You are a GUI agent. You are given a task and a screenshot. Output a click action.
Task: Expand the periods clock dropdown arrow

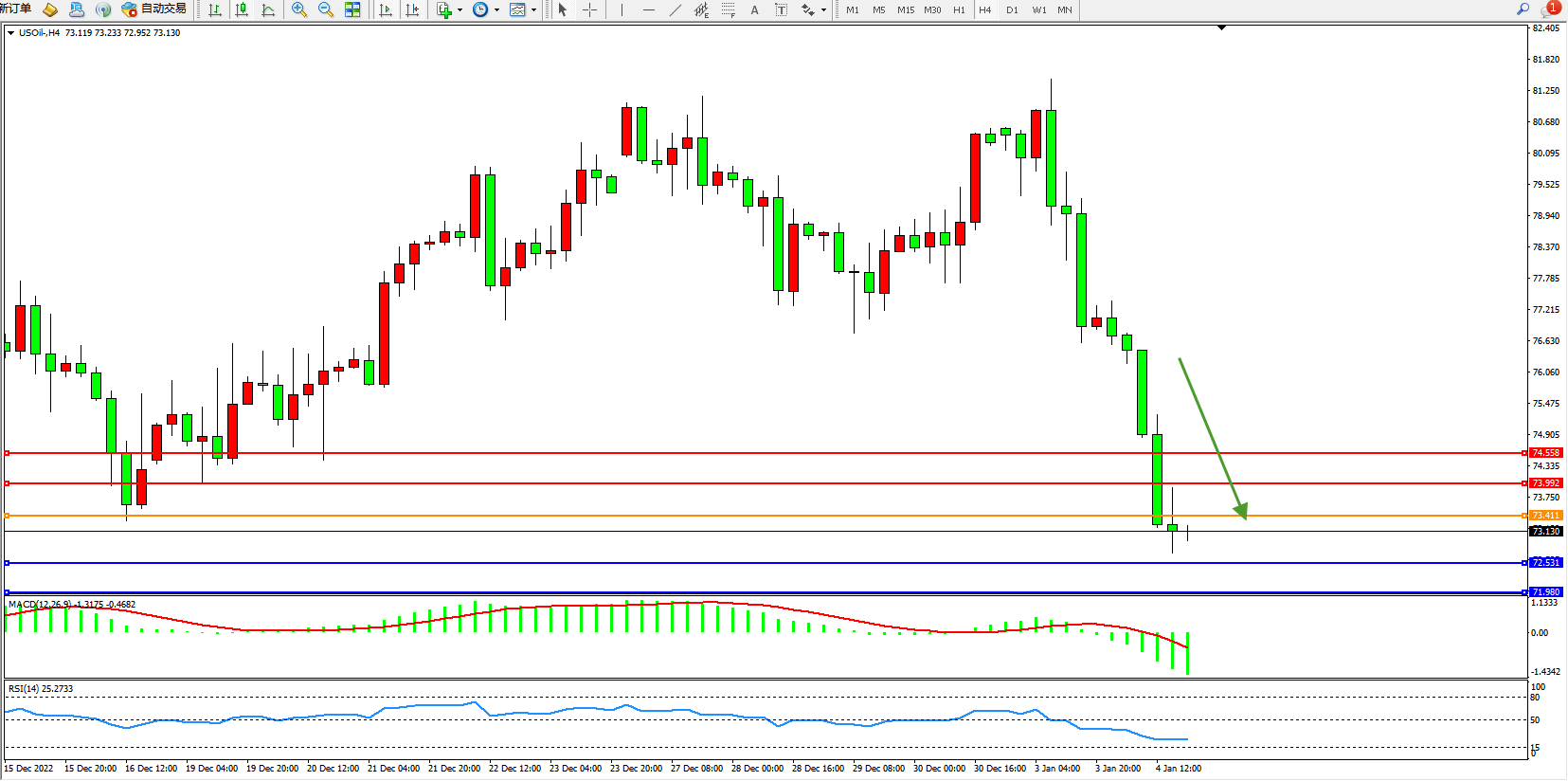496,10
